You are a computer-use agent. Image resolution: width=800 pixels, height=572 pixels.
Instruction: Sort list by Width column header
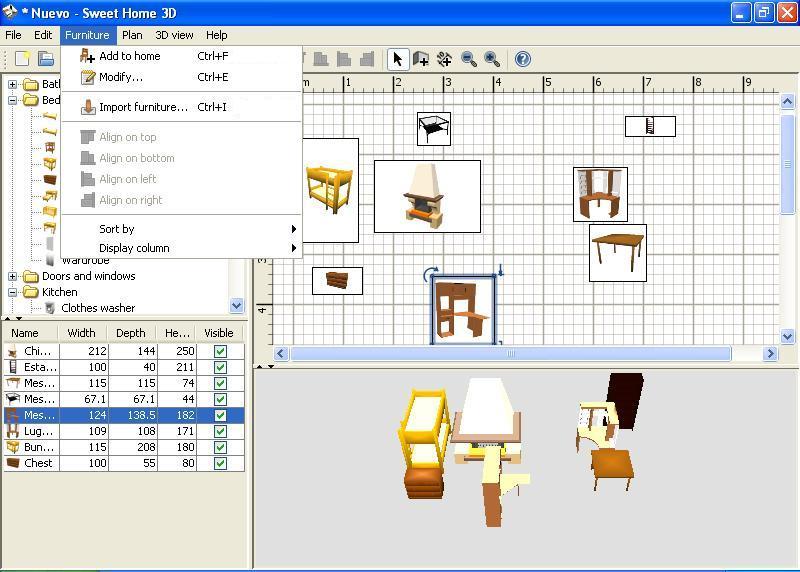[83, 333]
